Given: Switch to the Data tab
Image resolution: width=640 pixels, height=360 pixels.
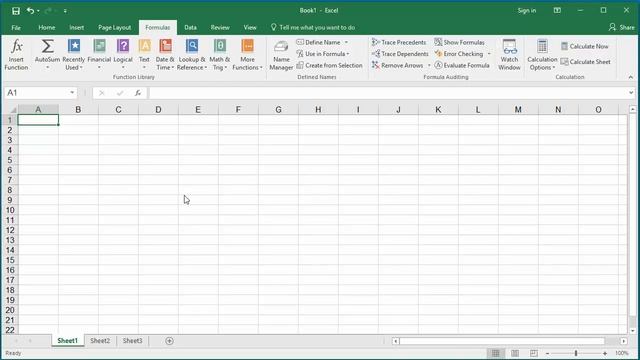Looking at the screenshot, I should [x=190, y=28].
